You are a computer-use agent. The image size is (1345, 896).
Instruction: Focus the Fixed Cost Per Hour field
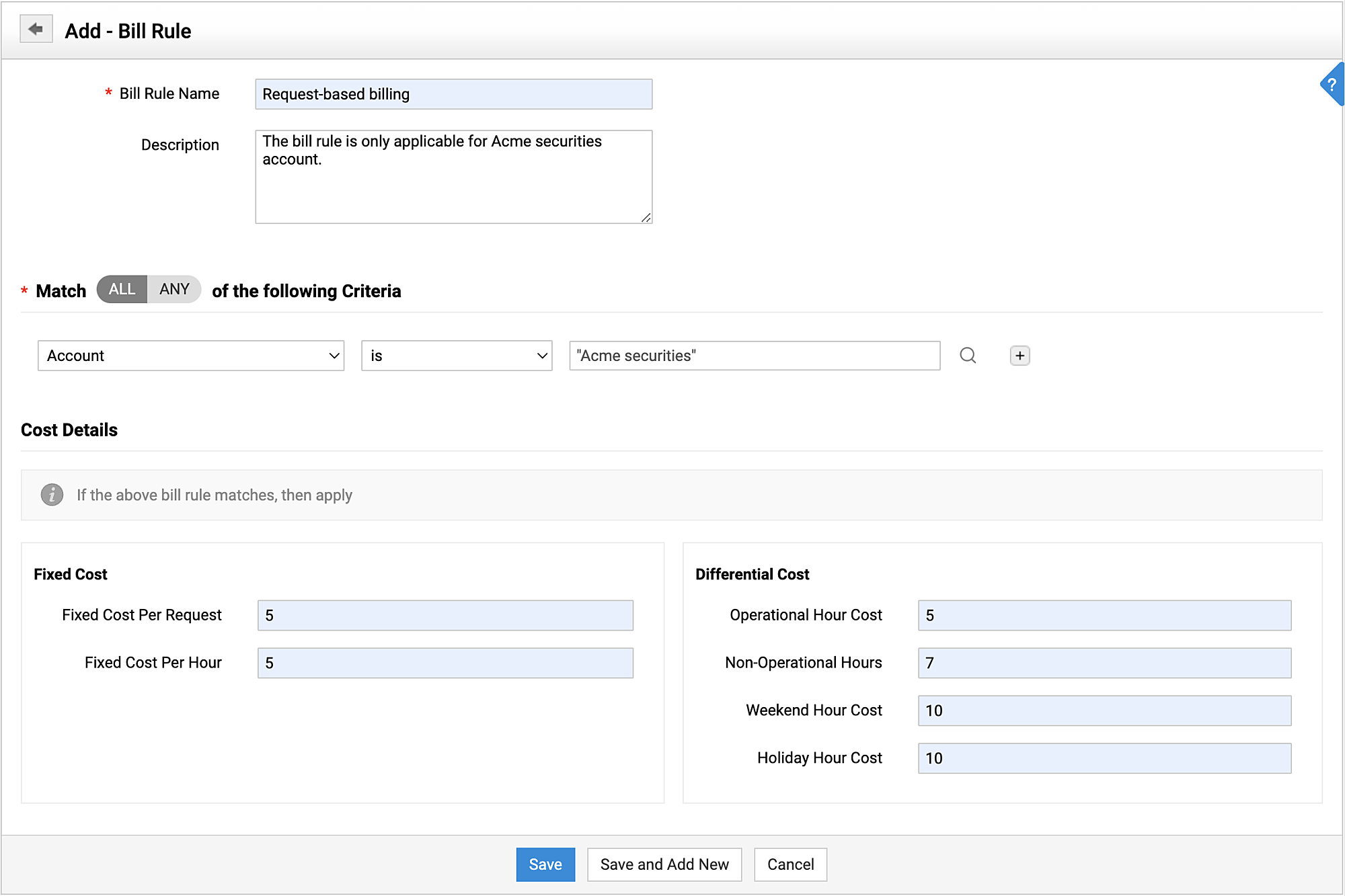[445, 663]
